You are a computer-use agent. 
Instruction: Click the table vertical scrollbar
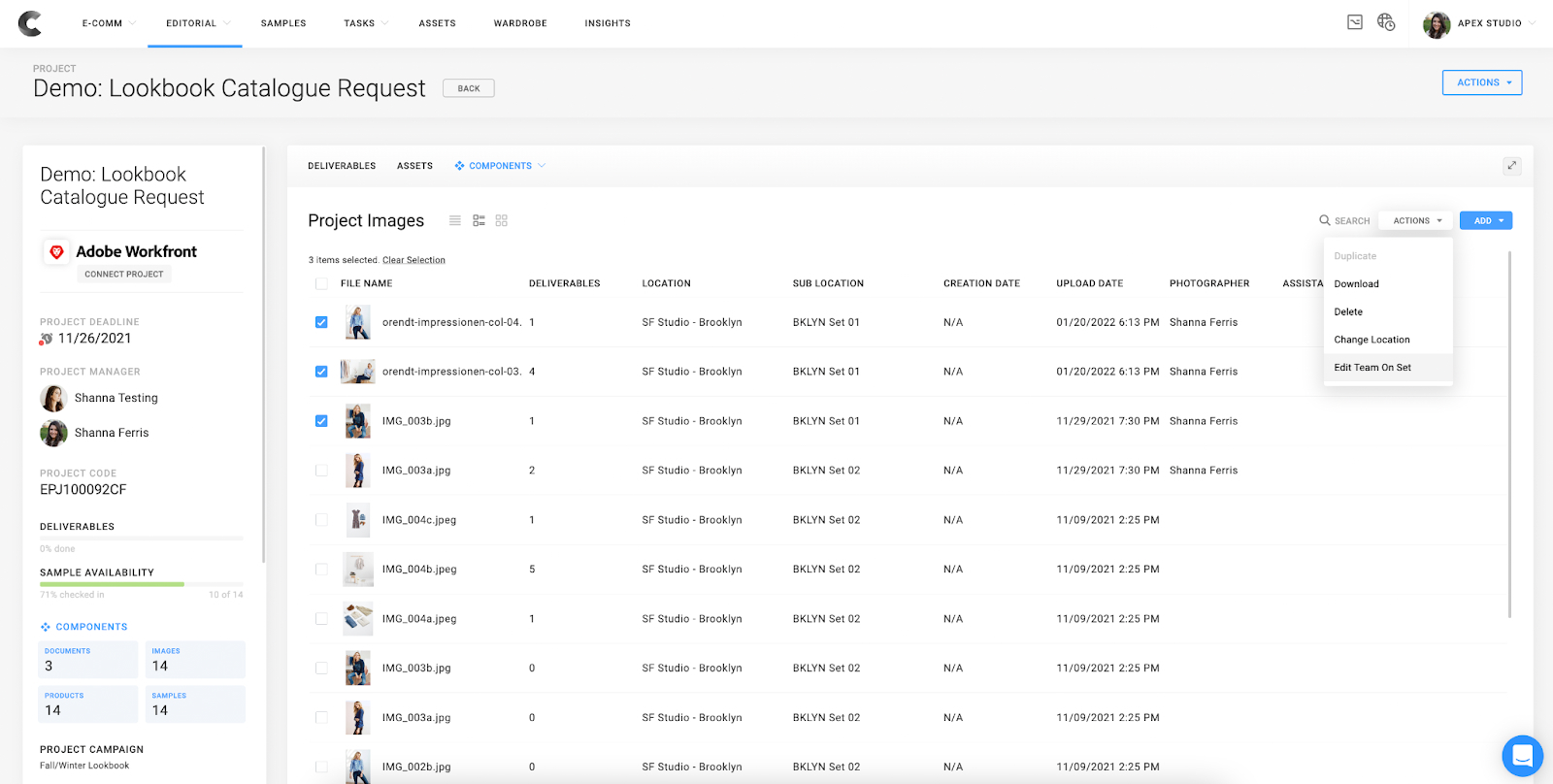pos(1509,434)
